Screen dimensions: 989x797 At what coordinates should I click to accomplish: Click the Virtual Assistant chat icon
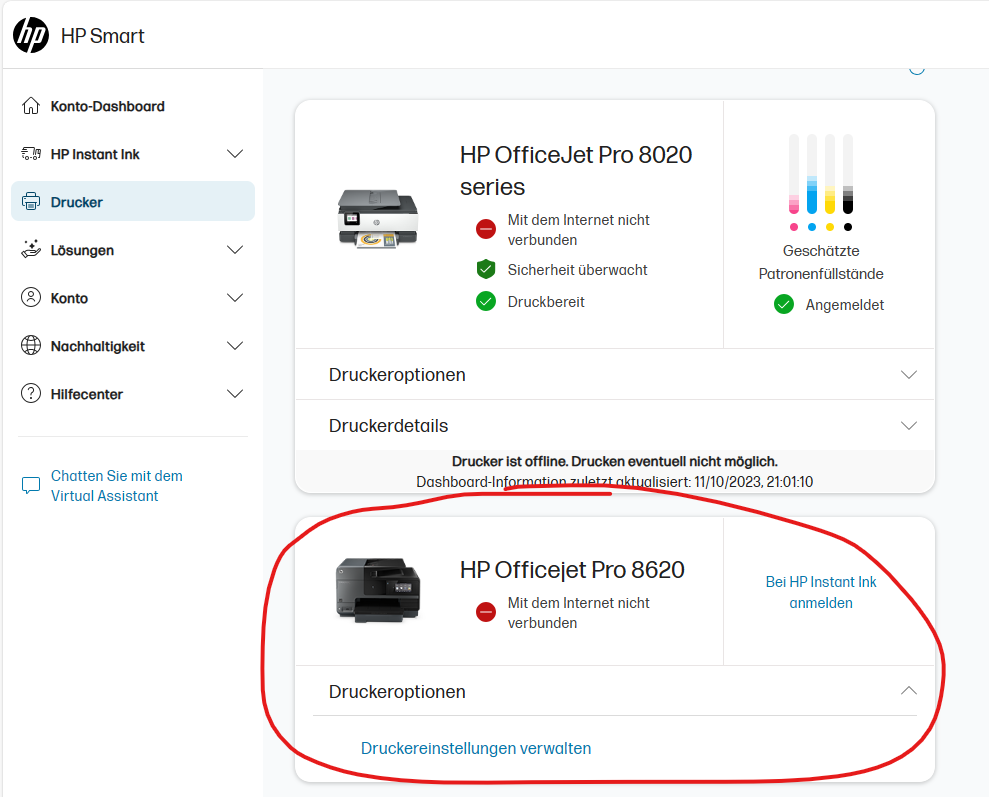pyautogui.click(x=31, y=486)
